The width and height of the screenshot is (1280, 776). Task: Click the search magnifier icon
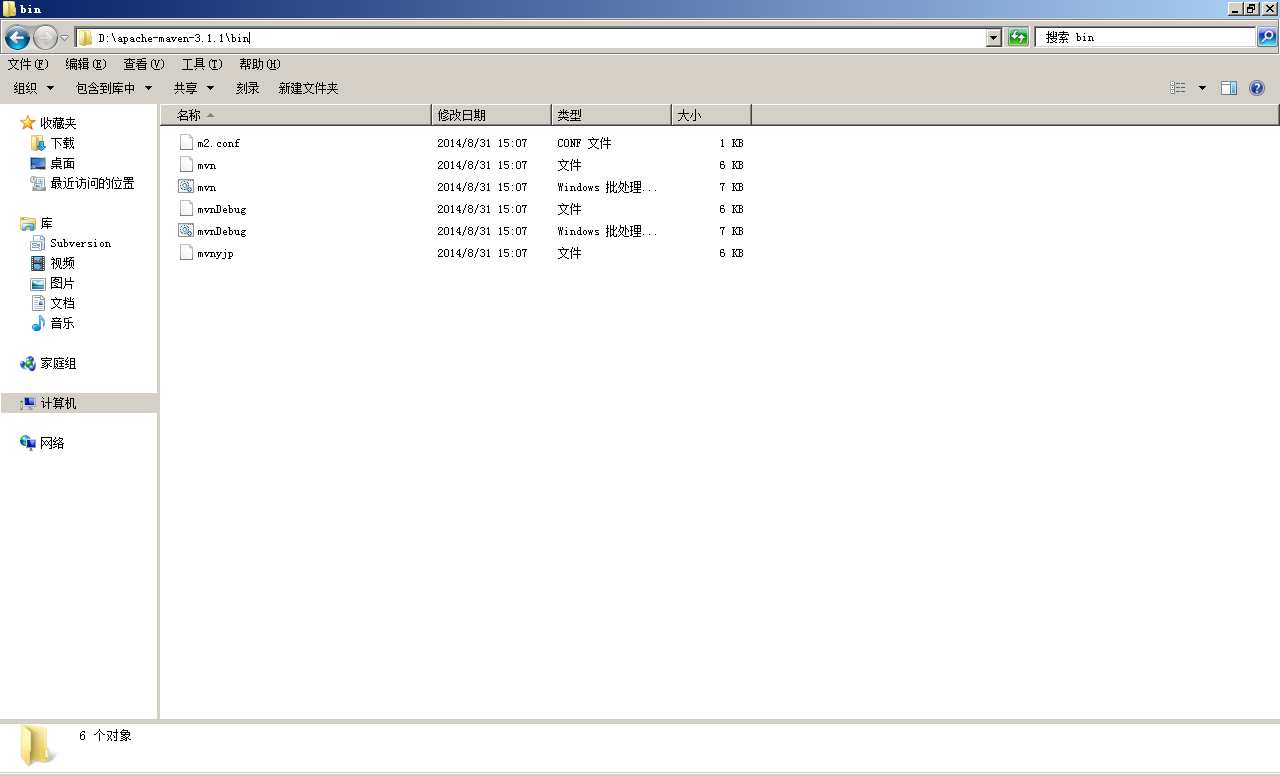tap(1267, 38)
